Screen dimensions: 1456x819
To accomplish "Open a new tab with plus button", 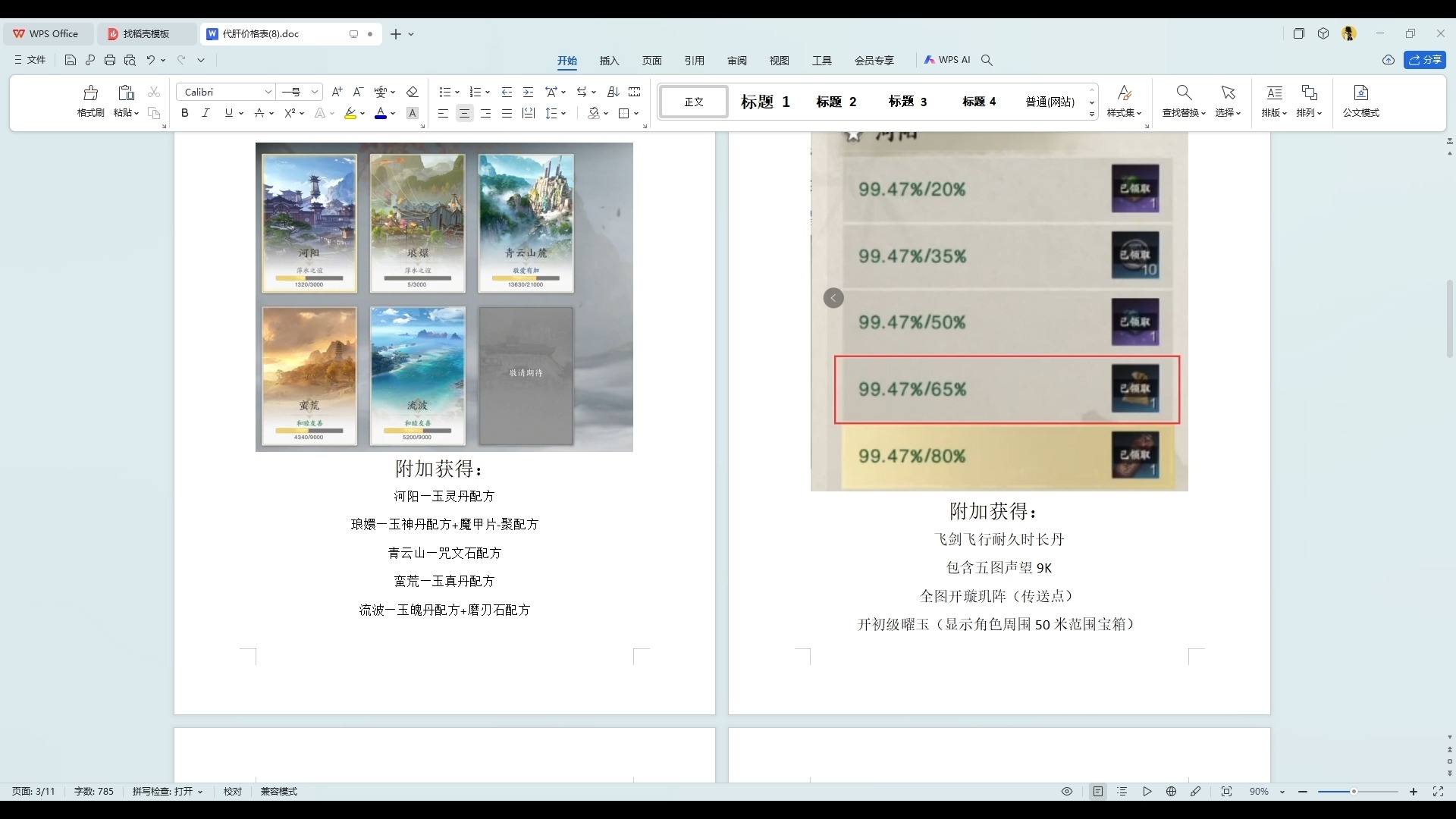I will [395, 34].
